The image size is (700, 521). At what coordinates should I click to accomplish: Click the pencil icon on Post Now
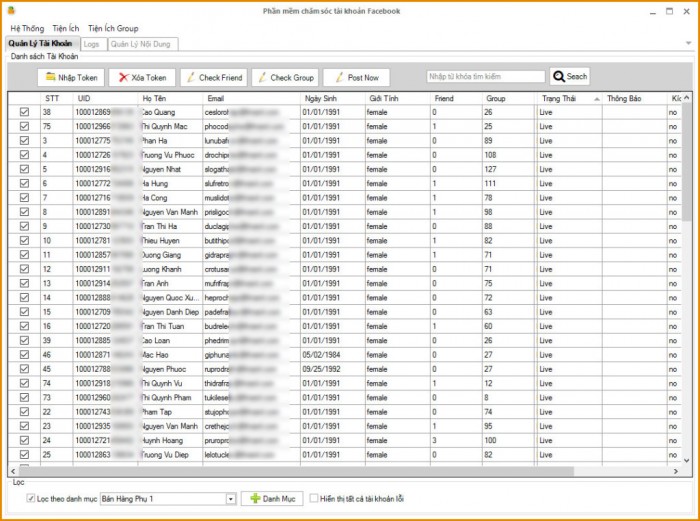click(340, 77)
